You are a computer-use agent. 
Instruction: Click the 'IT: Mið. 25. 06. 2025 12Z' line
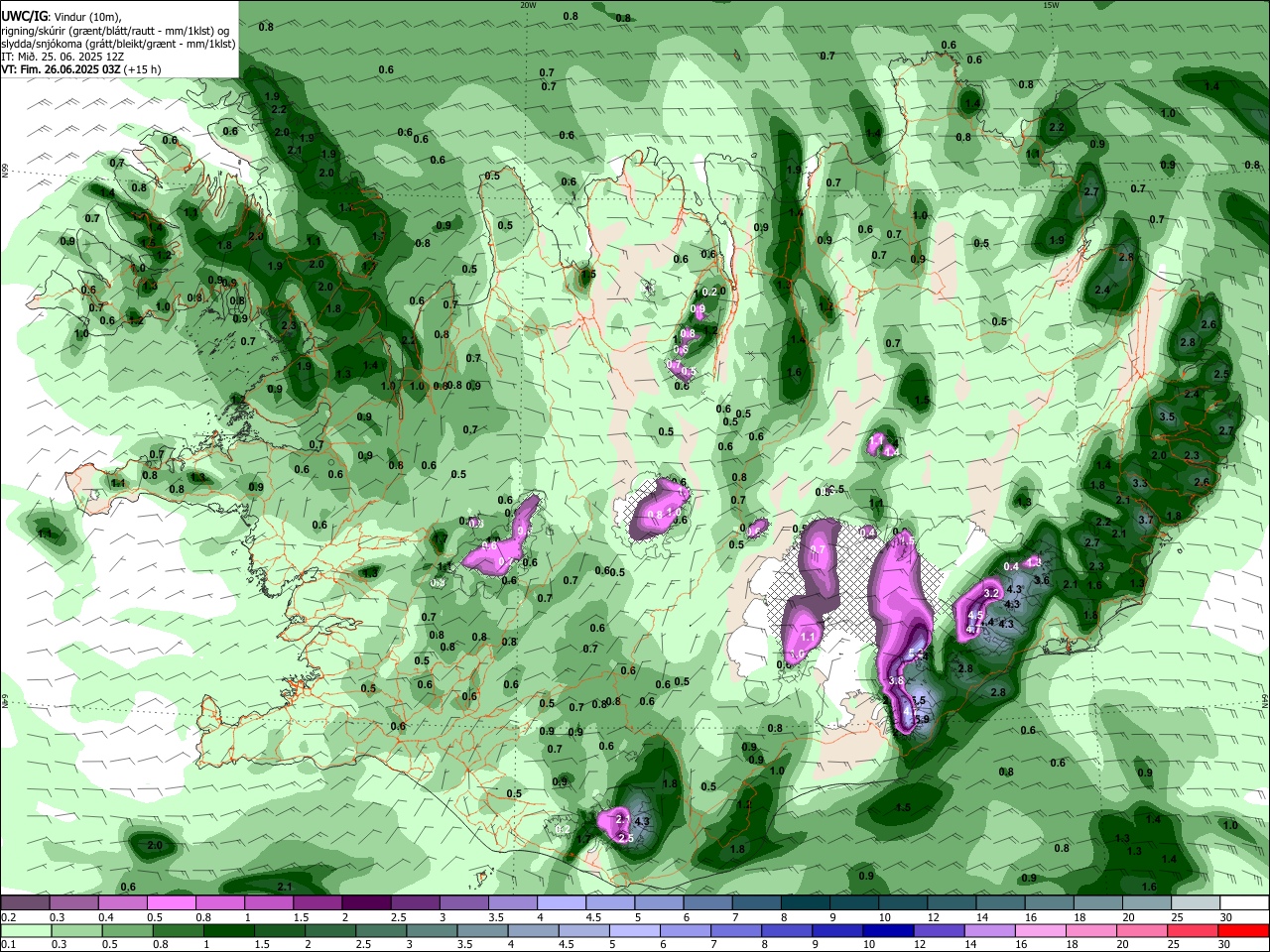pyautogui.click(x=63, y=57)
